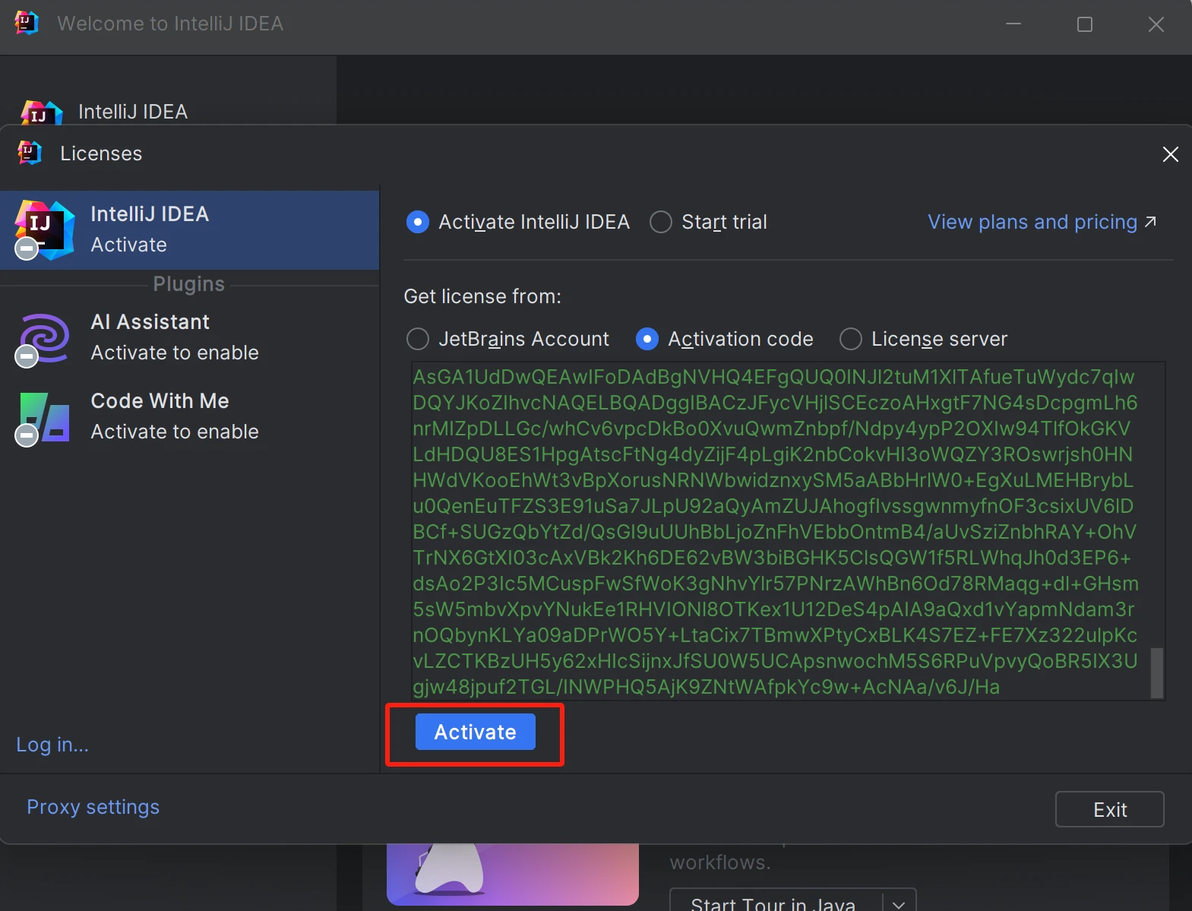This screenshot has height=911, width=1192.
Task: Maximize the Welcome to IntelliJ IDEA window
Action: (x=1084, y=24)
